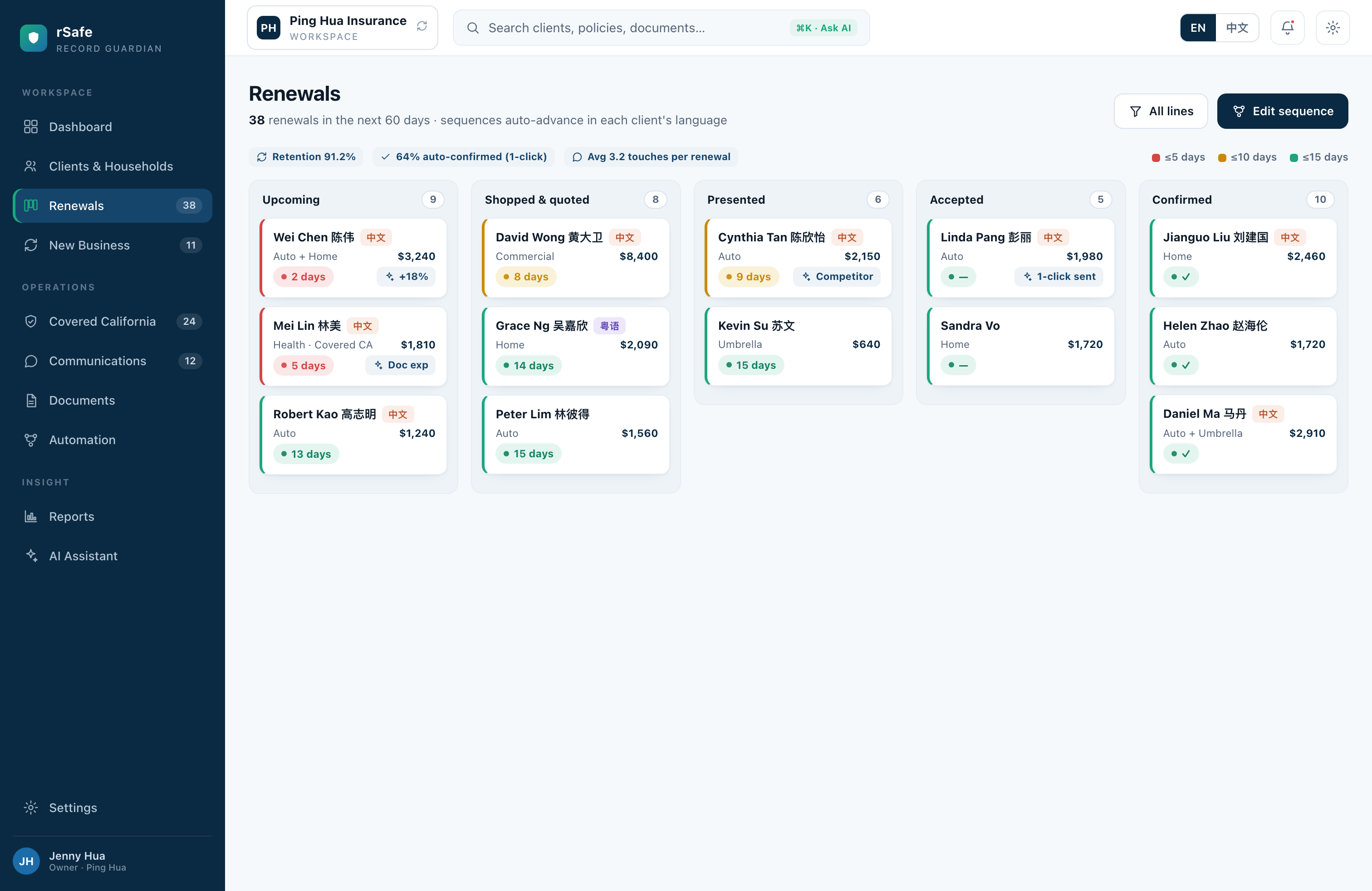This screenshot has height=891, width=1372.
Task: Click the Communications chat bubble icon
Action: click(31, 361)
